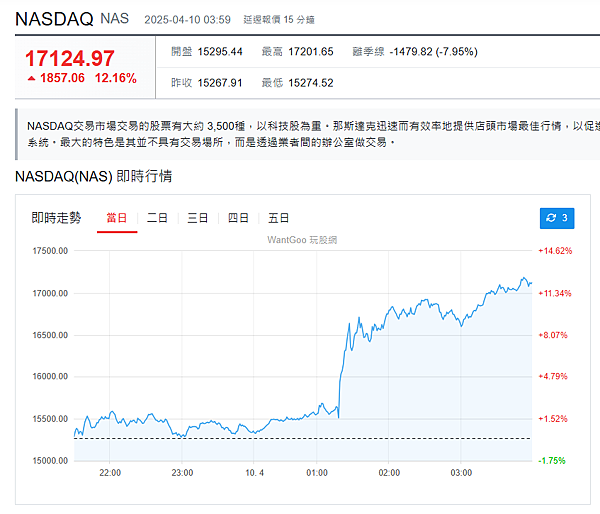Viewport: 600px width, 514px height.
Task: Switch to the 四日 four-day tab
Action: click(238, 218)
